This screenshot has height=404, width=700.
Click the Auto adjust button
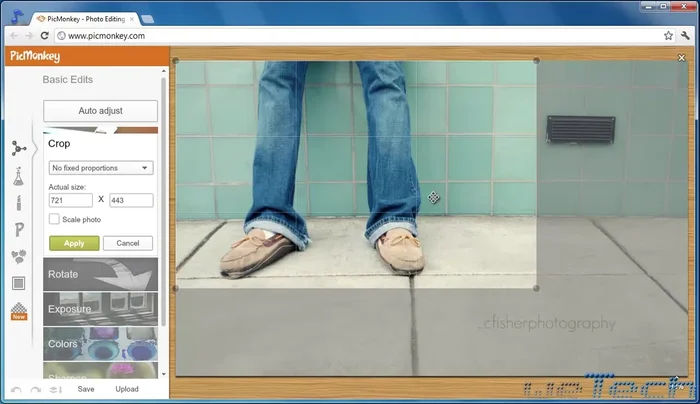click(100, 111)
